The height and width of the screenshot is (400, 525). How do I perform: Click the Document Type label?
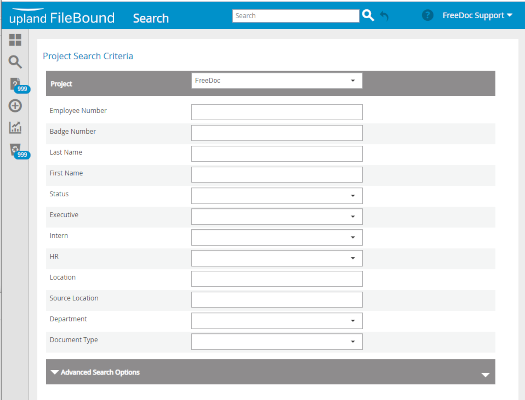[x=74, y=340]
